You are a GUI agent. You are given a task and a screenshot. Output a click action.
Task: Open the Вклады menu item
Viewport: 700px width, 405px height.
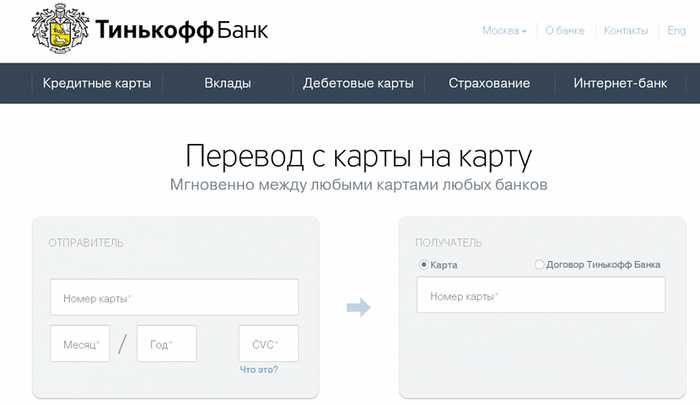[x=228, y=83]
